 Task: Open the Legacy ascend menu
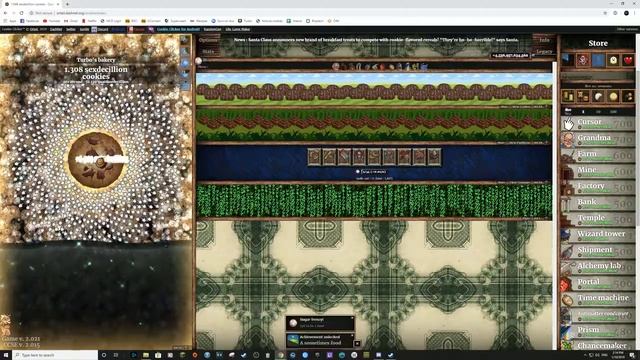(x=544, y=51)
